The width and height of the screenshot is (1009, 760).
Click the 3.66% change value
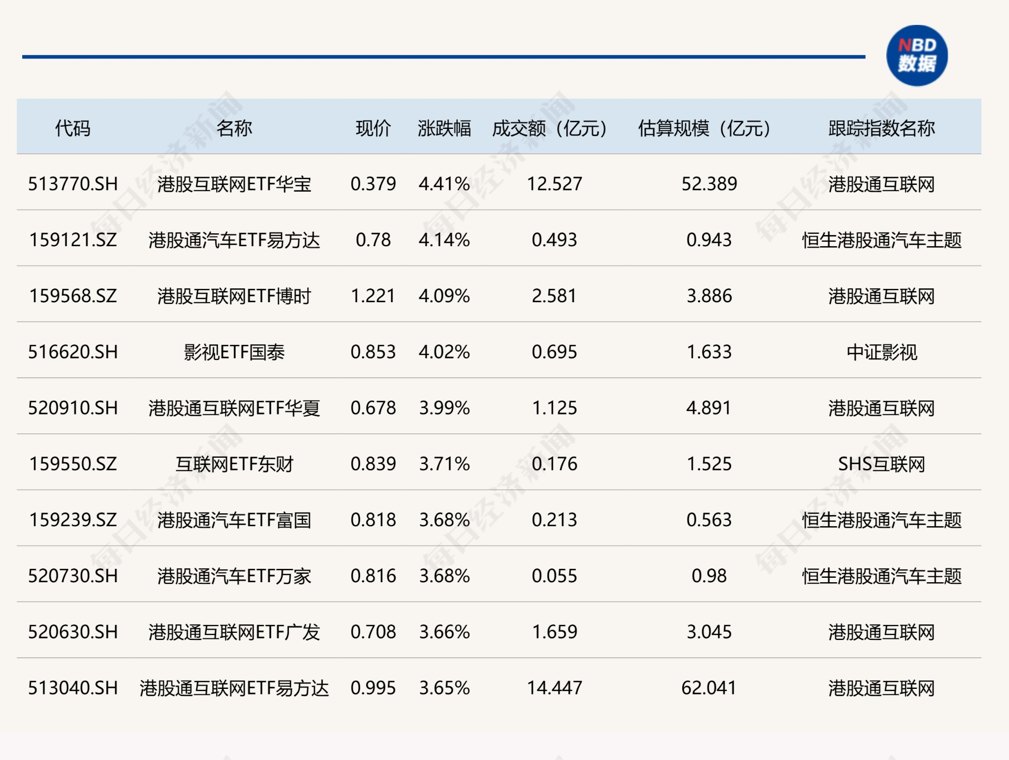[444, 632]
